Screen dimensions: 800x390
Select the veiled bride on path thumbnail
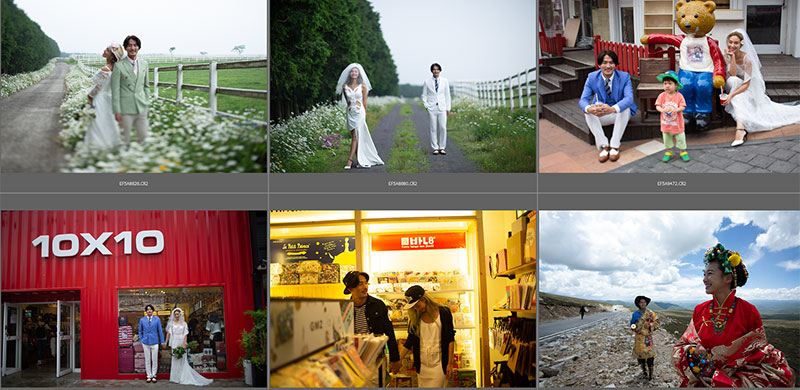(x=403, y=86)
